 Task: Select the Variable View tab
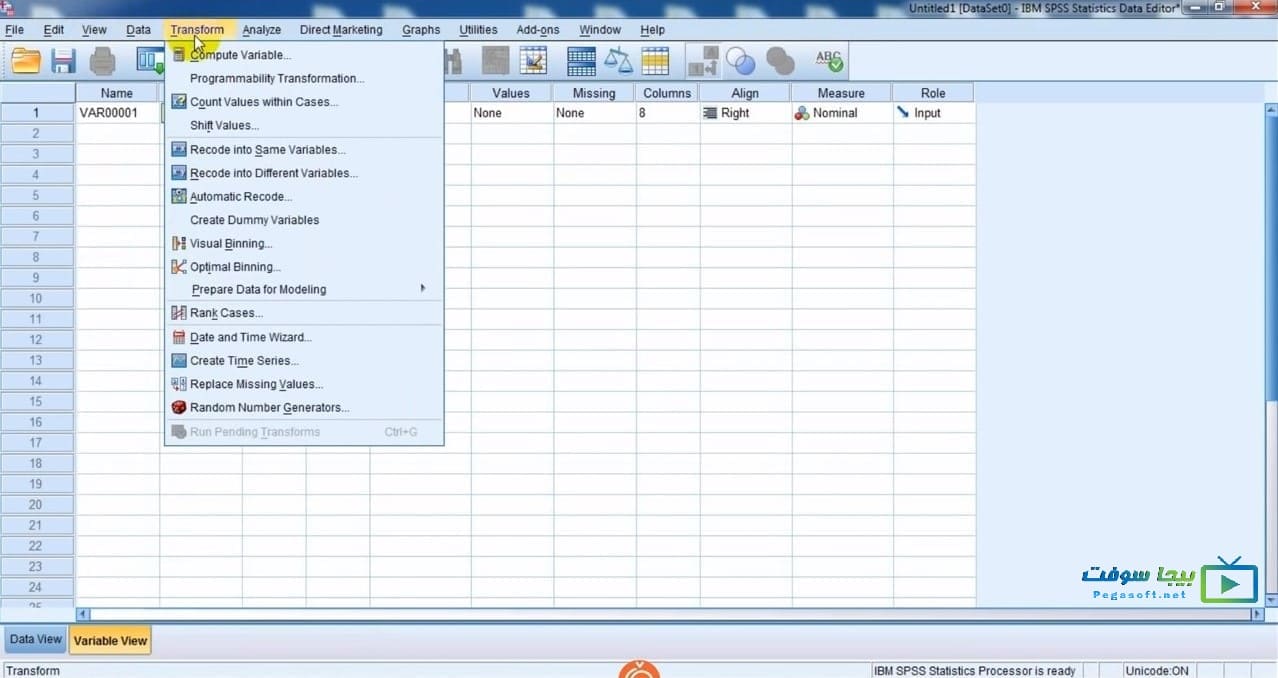click(110, 641)
